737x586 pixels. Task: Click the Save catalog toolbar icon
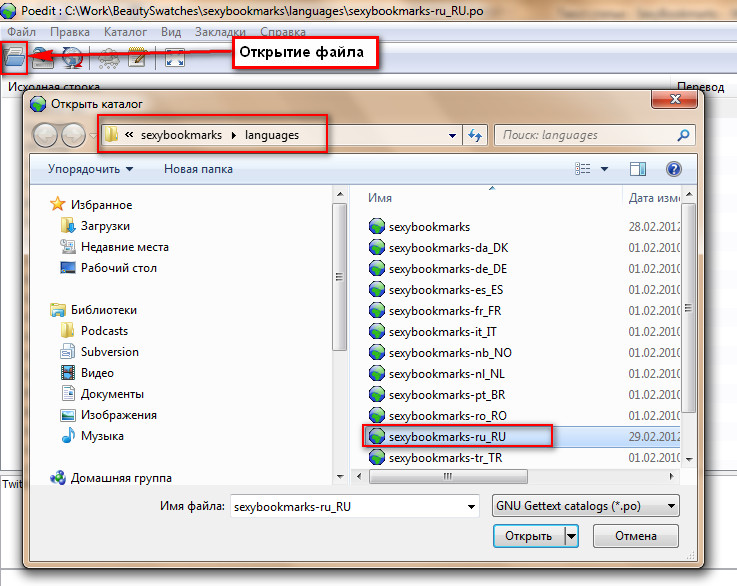tap(43, 58)
